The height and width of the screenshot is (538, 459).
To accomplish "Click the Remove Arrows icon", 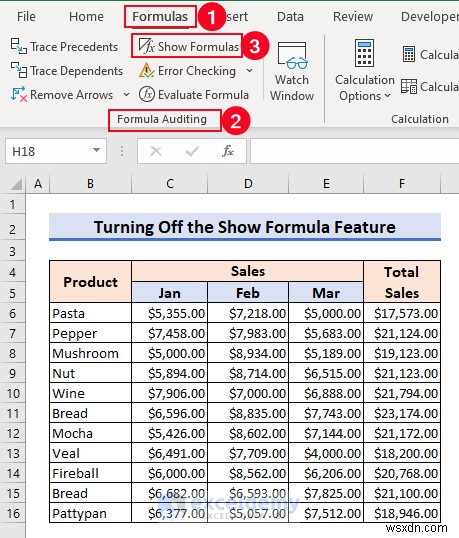I will coord(19,94).
